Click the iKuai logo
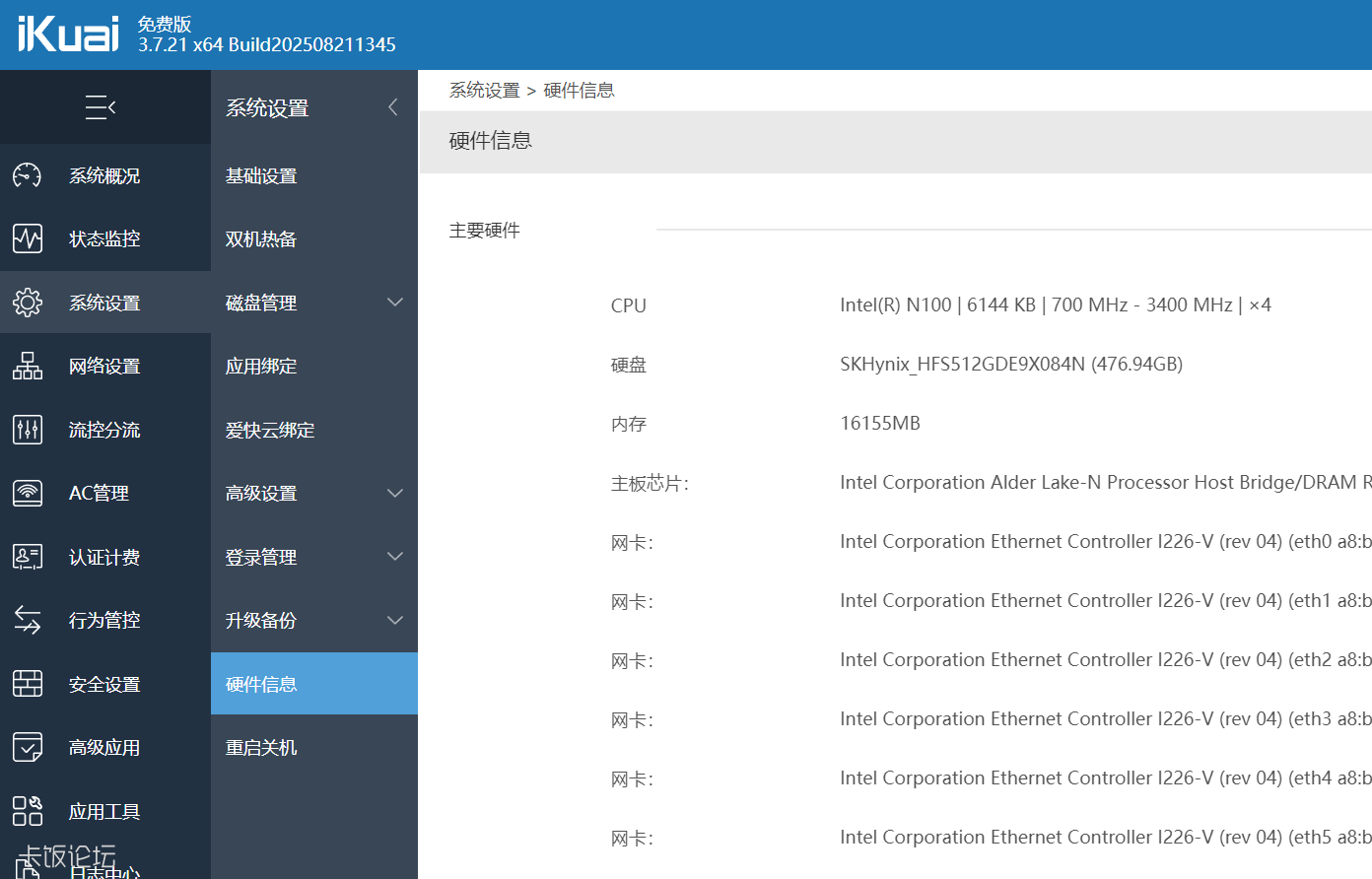The image size is (1372, 879). [x=68, y=34]
